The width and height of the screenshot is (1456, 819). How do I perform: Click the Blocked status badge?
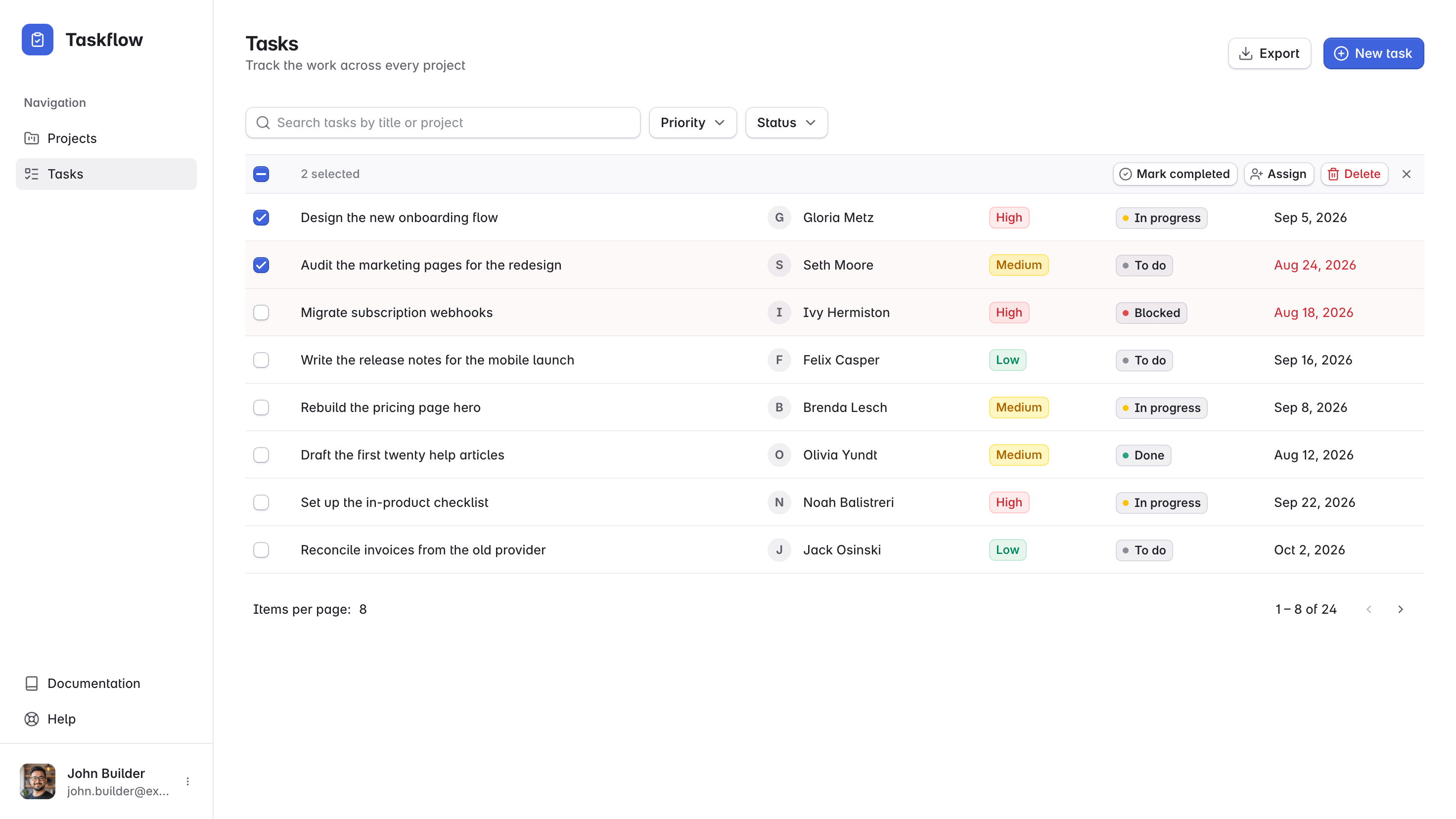[x=1151, y=313]
